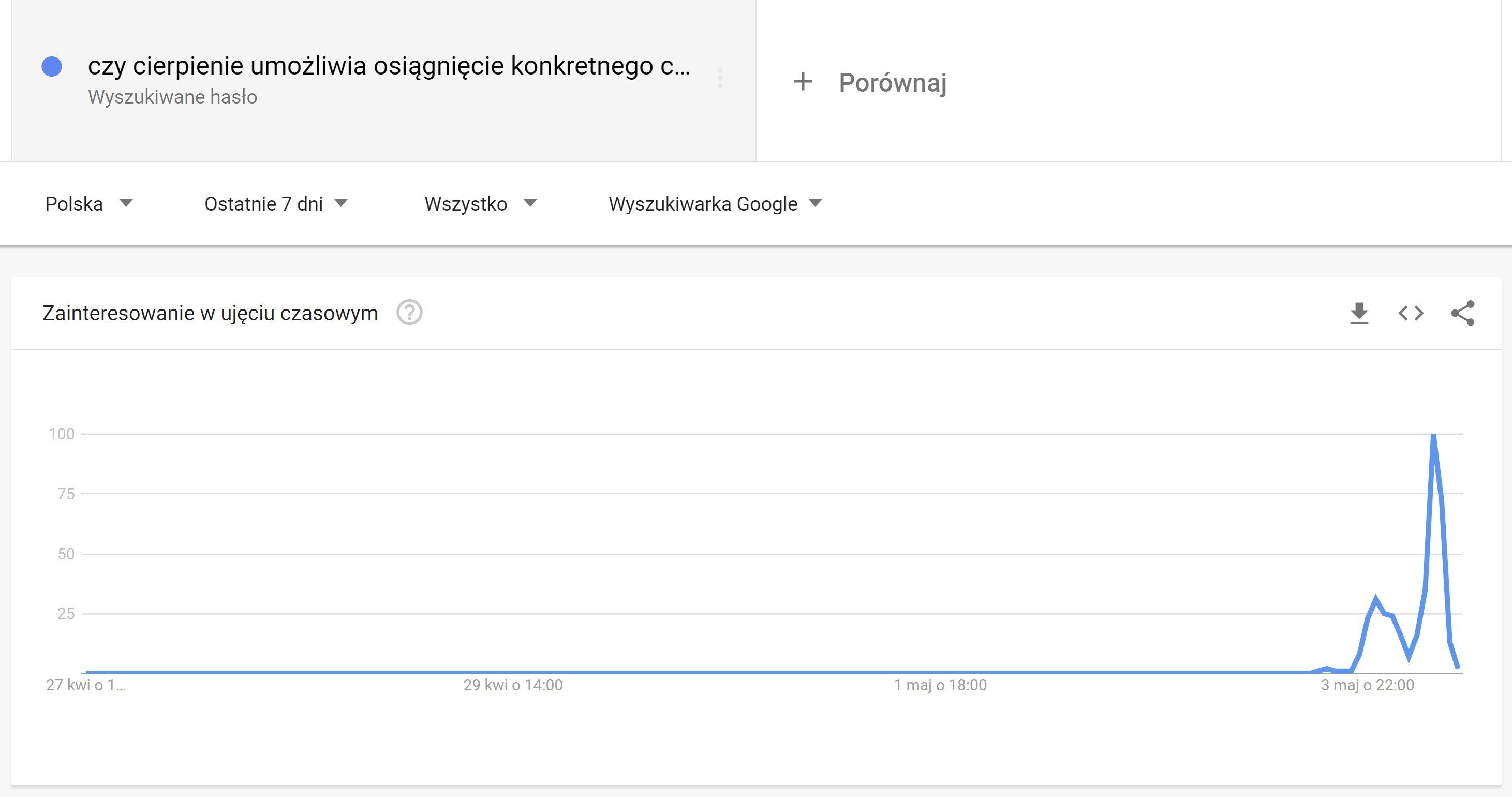Viewport: 1512px width, 797px height.
Task: Click the 1 maj o 18:00 axis label
Action: tap(940, 685)
